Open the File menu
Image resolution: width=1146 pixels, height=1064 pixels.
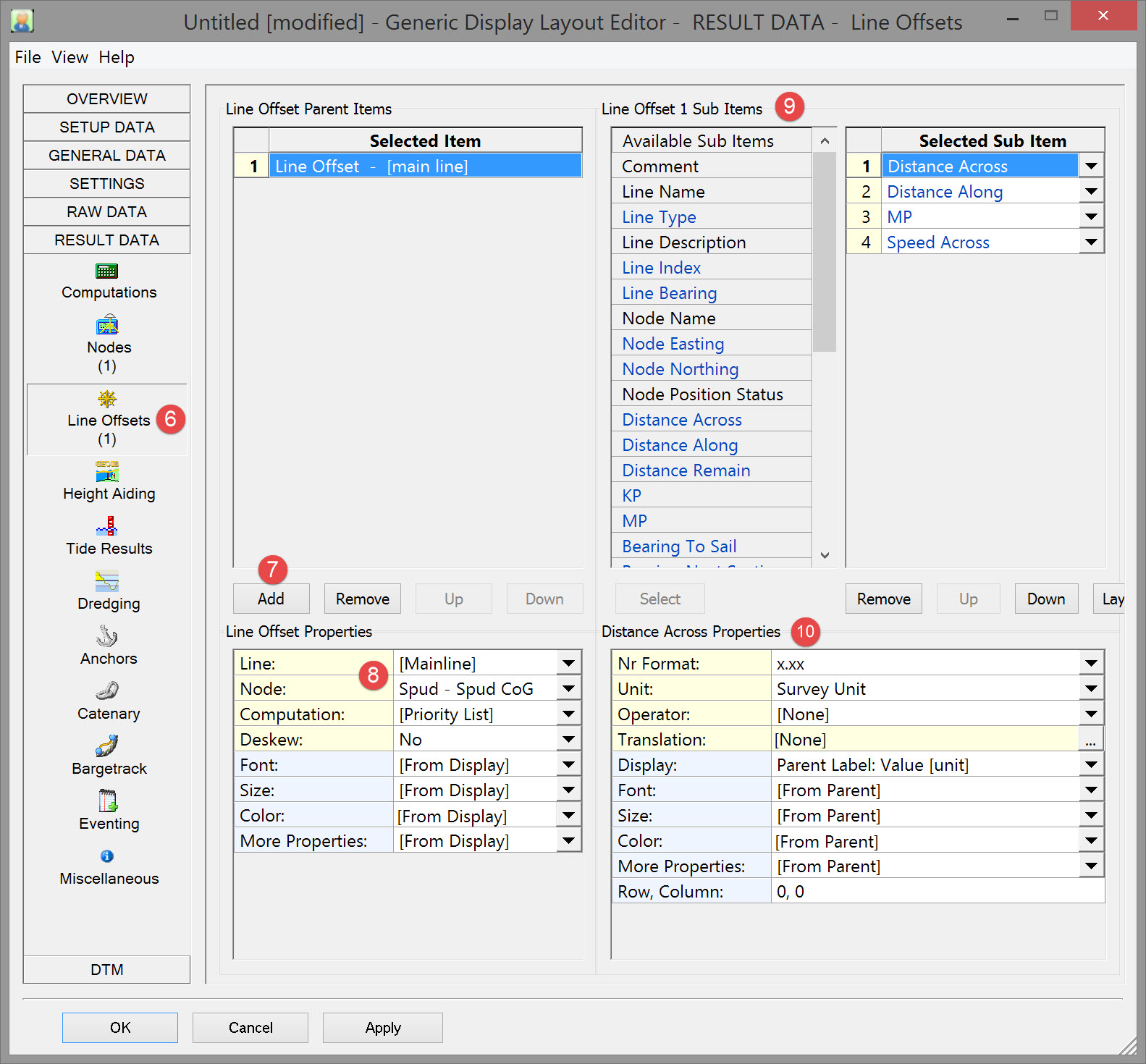pos(28,57)
